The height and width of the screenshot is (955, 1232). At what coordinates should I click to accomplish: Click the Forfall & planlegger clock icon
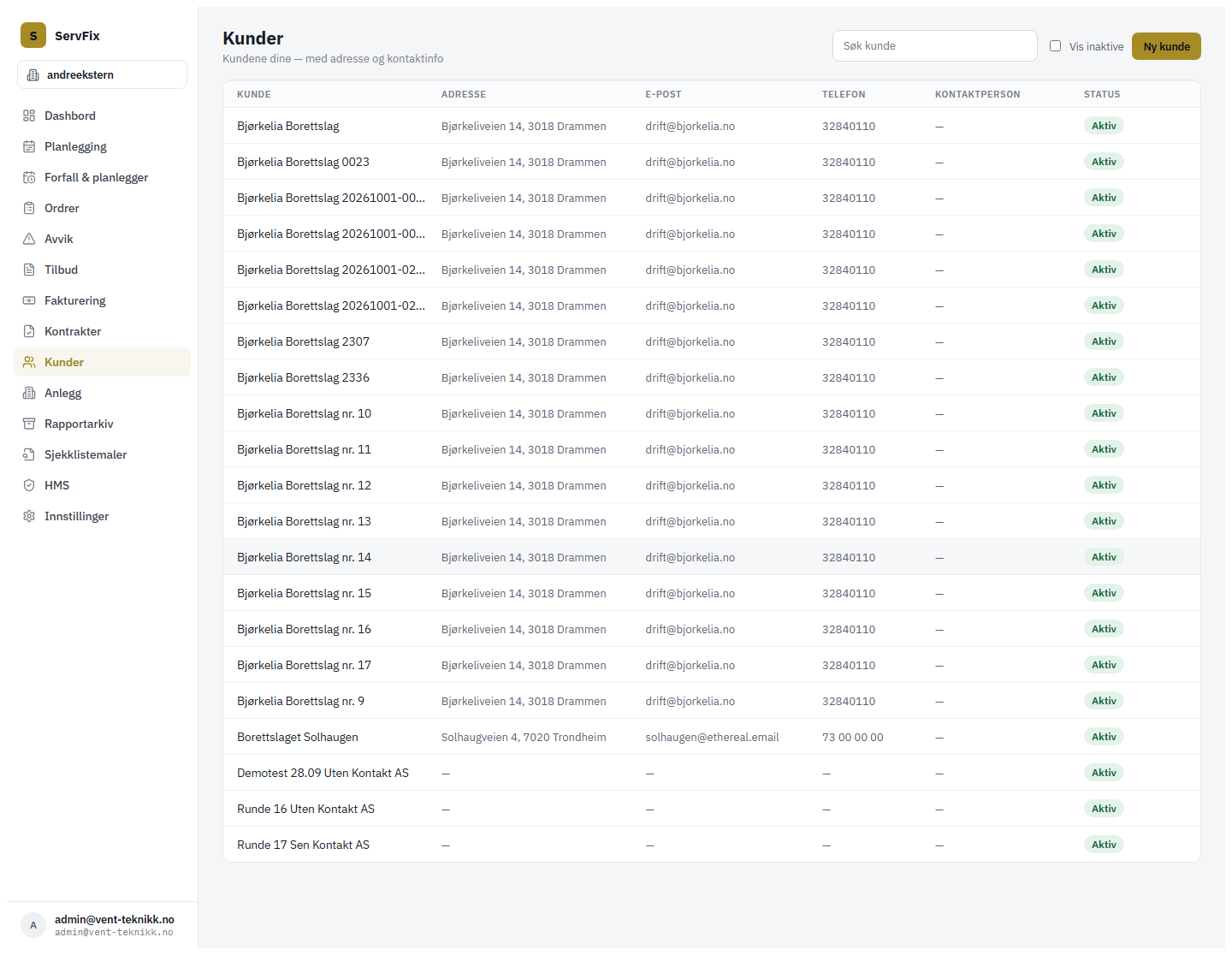click(29, 177)
